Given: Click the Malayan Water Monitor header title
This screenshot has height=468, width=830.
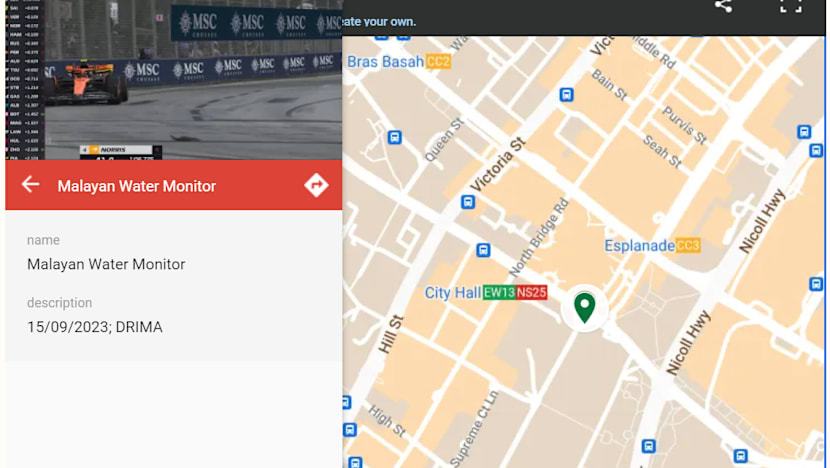Looking at the screenshot, I should tap(136, 186).
